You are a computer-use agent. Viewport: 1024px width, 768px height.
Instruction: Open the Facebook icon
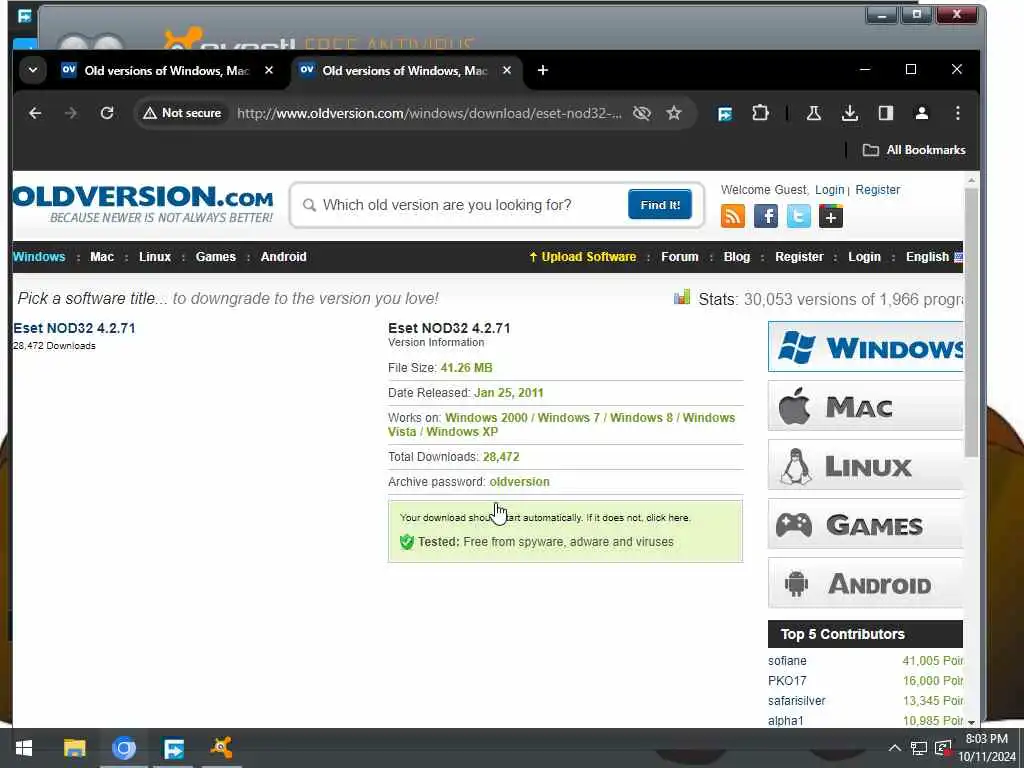pos(765,216)
